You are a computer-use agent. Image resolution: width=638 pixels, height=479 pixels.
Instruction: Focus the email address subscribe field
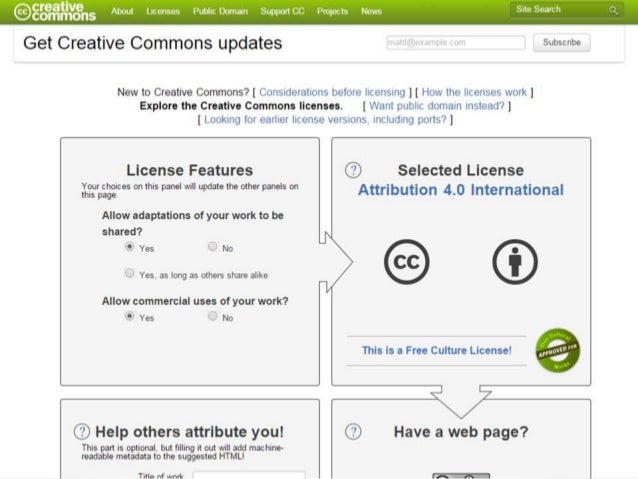(x=456, y=42)
